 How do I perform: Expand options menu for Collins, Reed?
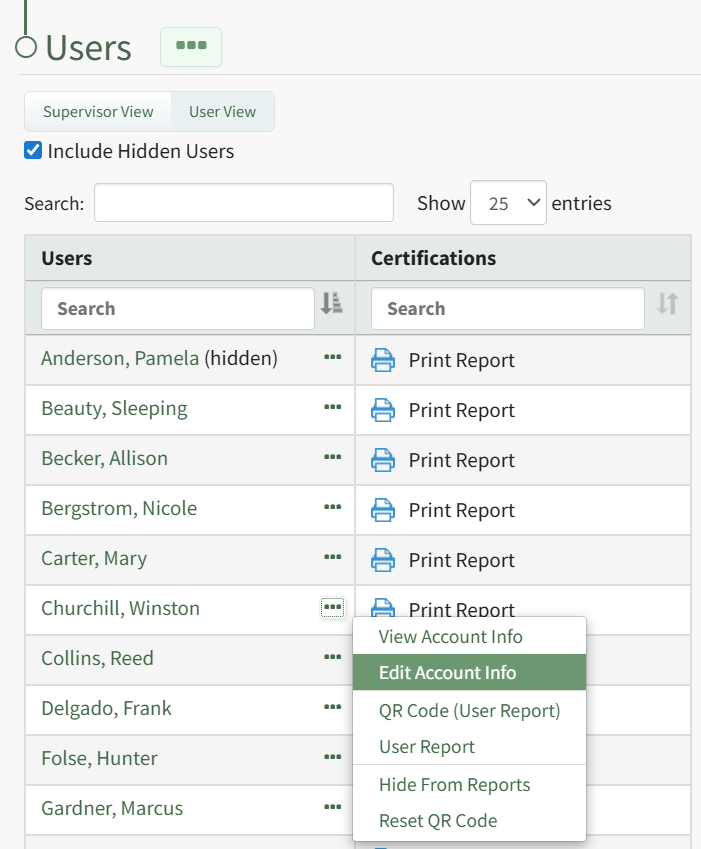(x=333, y=658)
